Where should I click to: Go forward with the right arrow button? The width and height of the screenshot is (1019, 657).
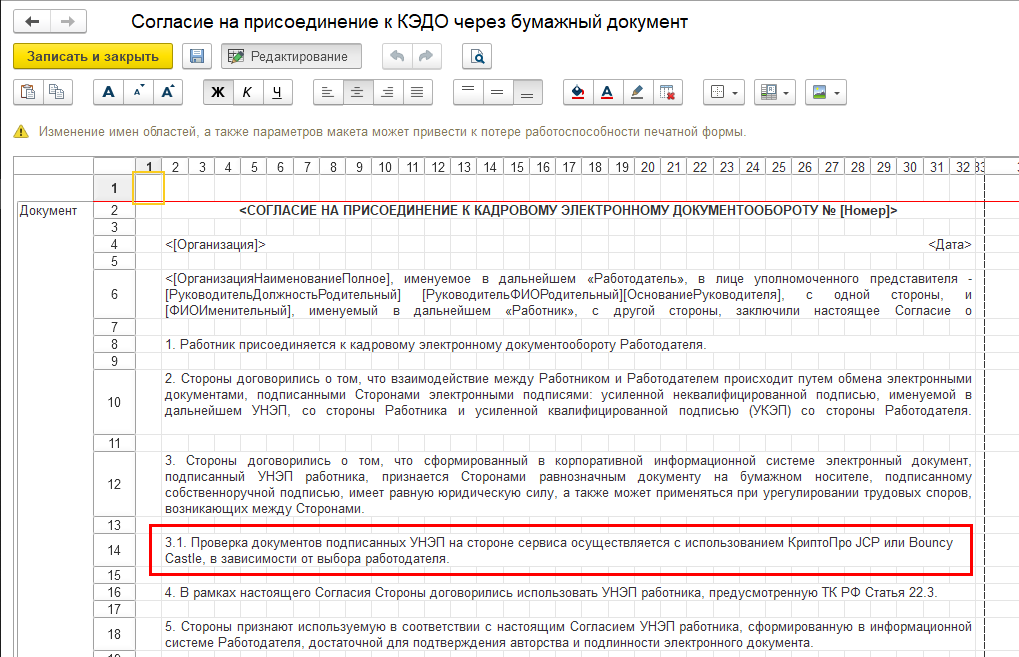tap(68, 21)
